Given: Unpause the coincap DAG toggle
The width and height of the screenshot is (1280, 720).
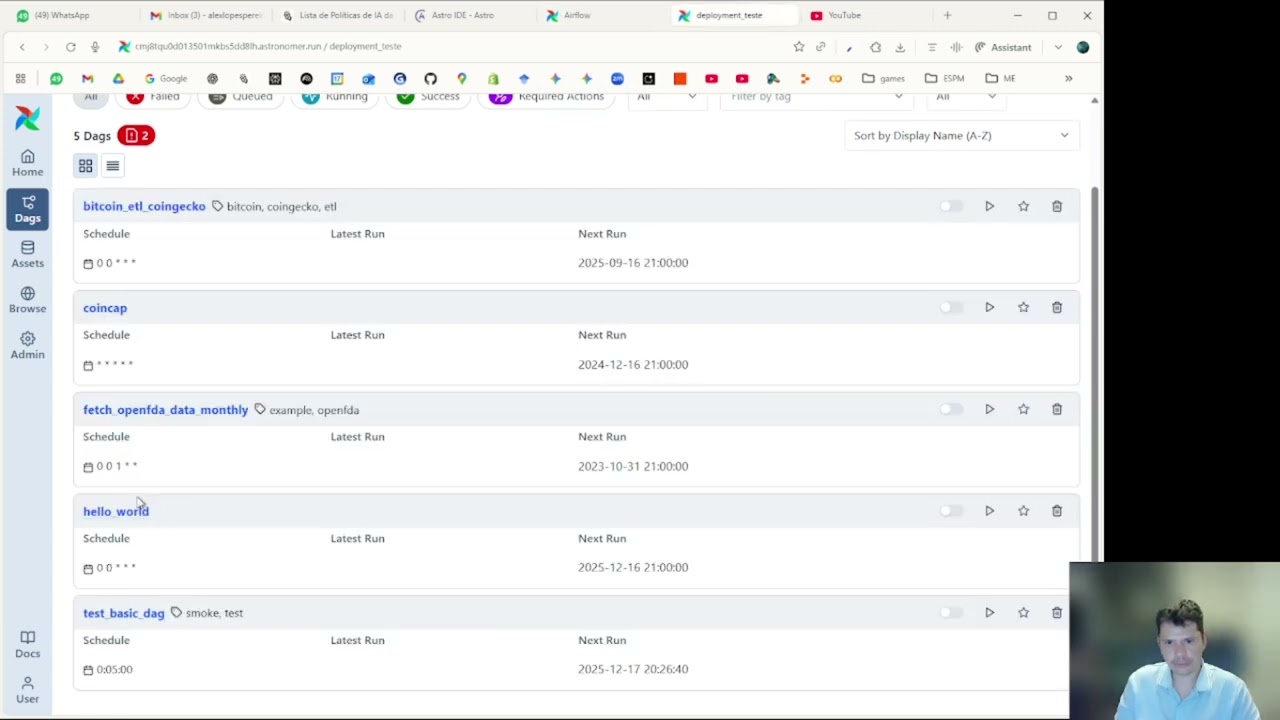Looking at the screenshot, I should (951, 307).
